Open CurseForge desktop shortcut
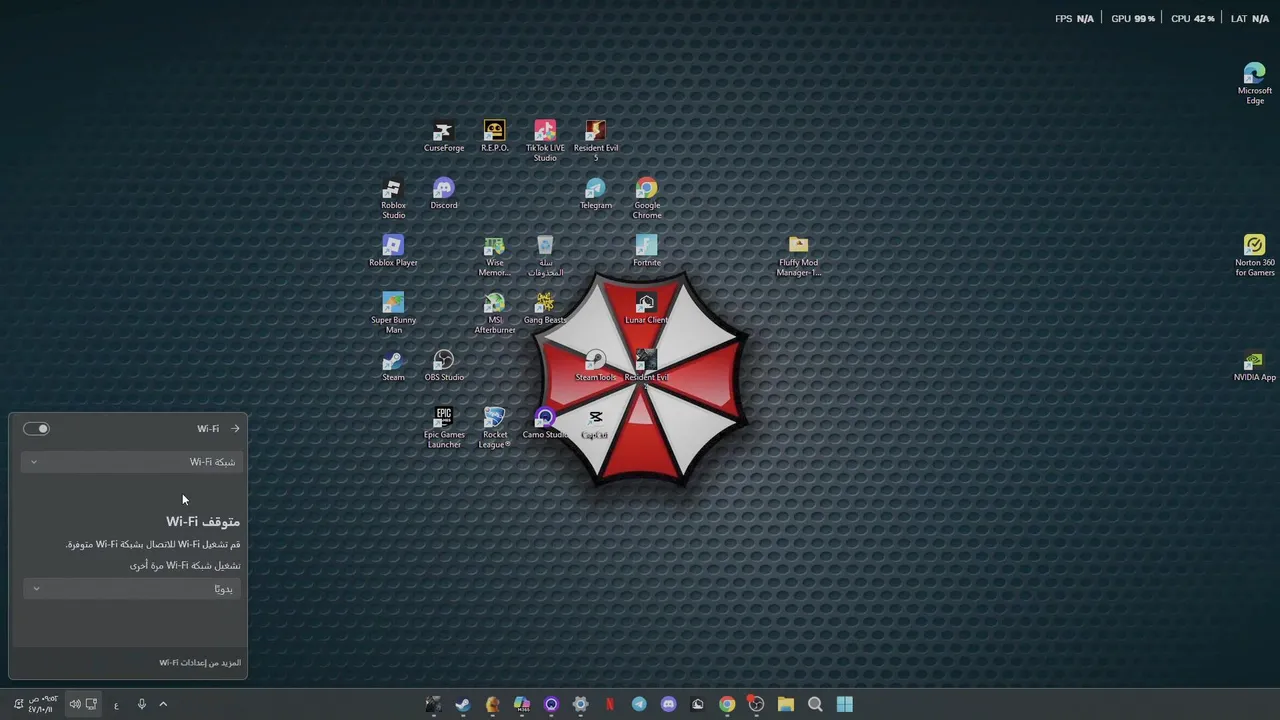The height and width of the screenshot is (720, 1280). pos(443,137)
